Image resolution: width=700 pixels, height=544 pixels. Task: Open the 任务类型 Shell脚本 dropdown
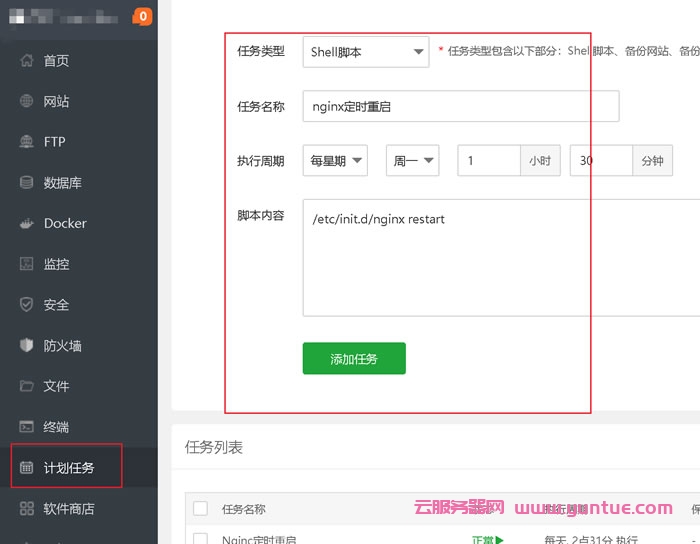tap(365, 52)
